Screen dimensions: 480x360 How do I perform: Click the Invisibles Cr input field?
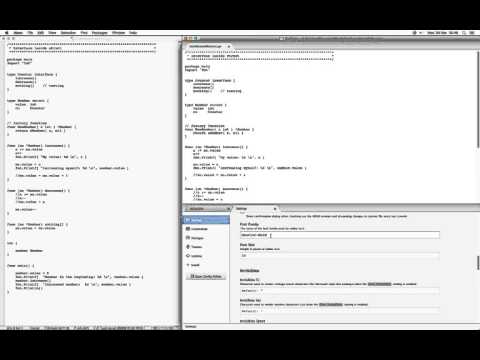(x=339, y=291)
